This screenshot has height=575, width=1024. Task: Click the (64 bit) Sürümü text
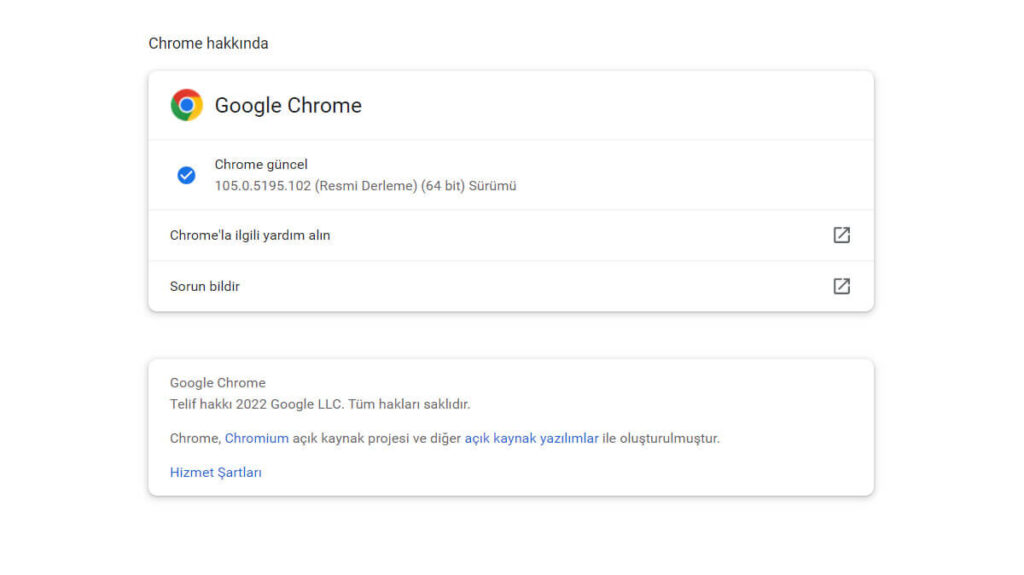tap(469, 186)
